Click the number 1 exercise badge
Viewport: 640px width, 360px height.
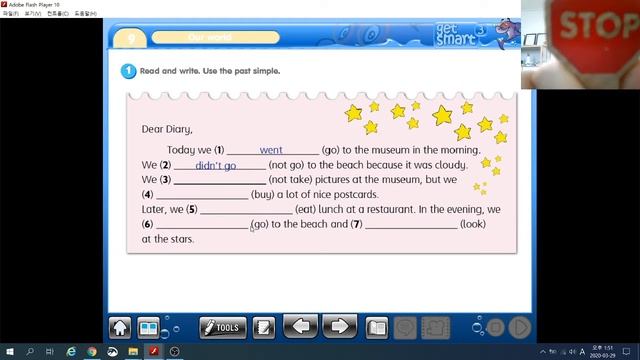click(x=128, y=71)
